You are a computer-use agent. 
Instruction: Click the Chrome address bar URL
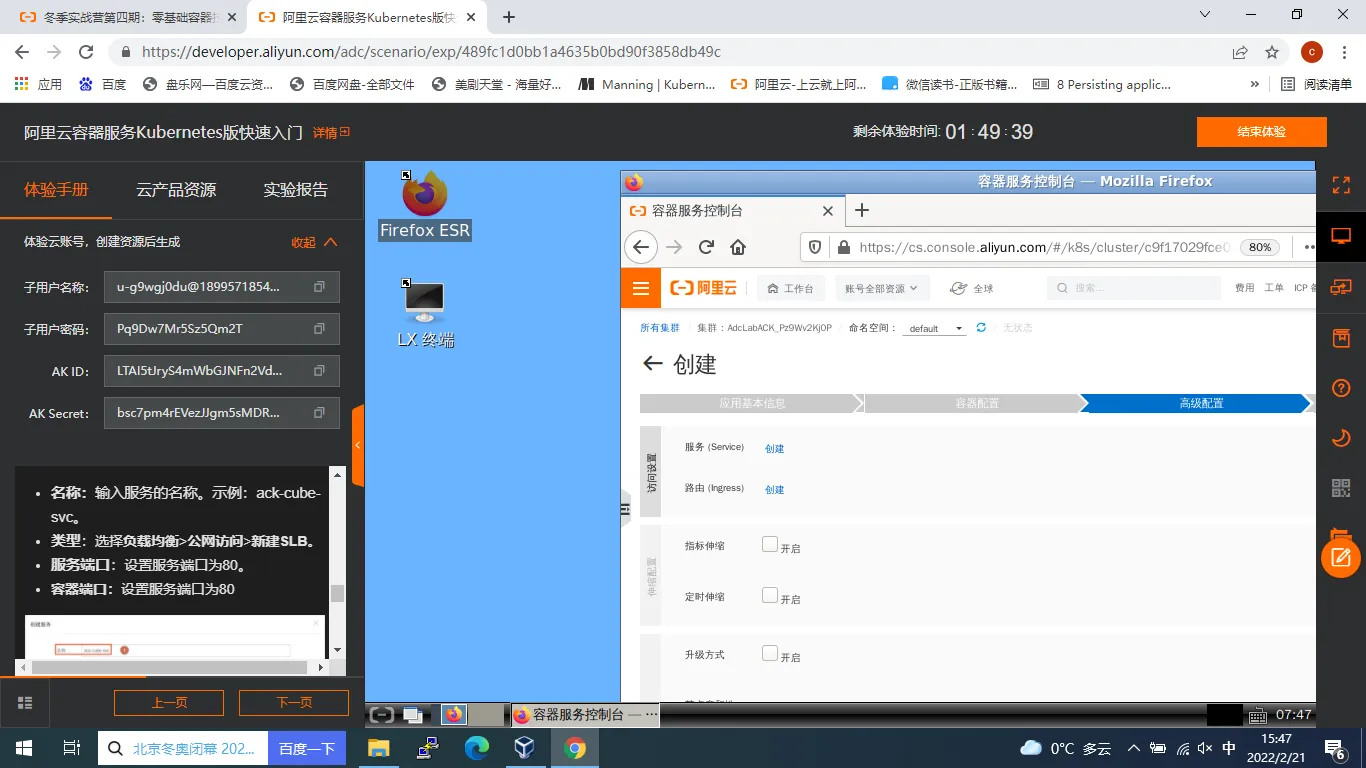431,52
